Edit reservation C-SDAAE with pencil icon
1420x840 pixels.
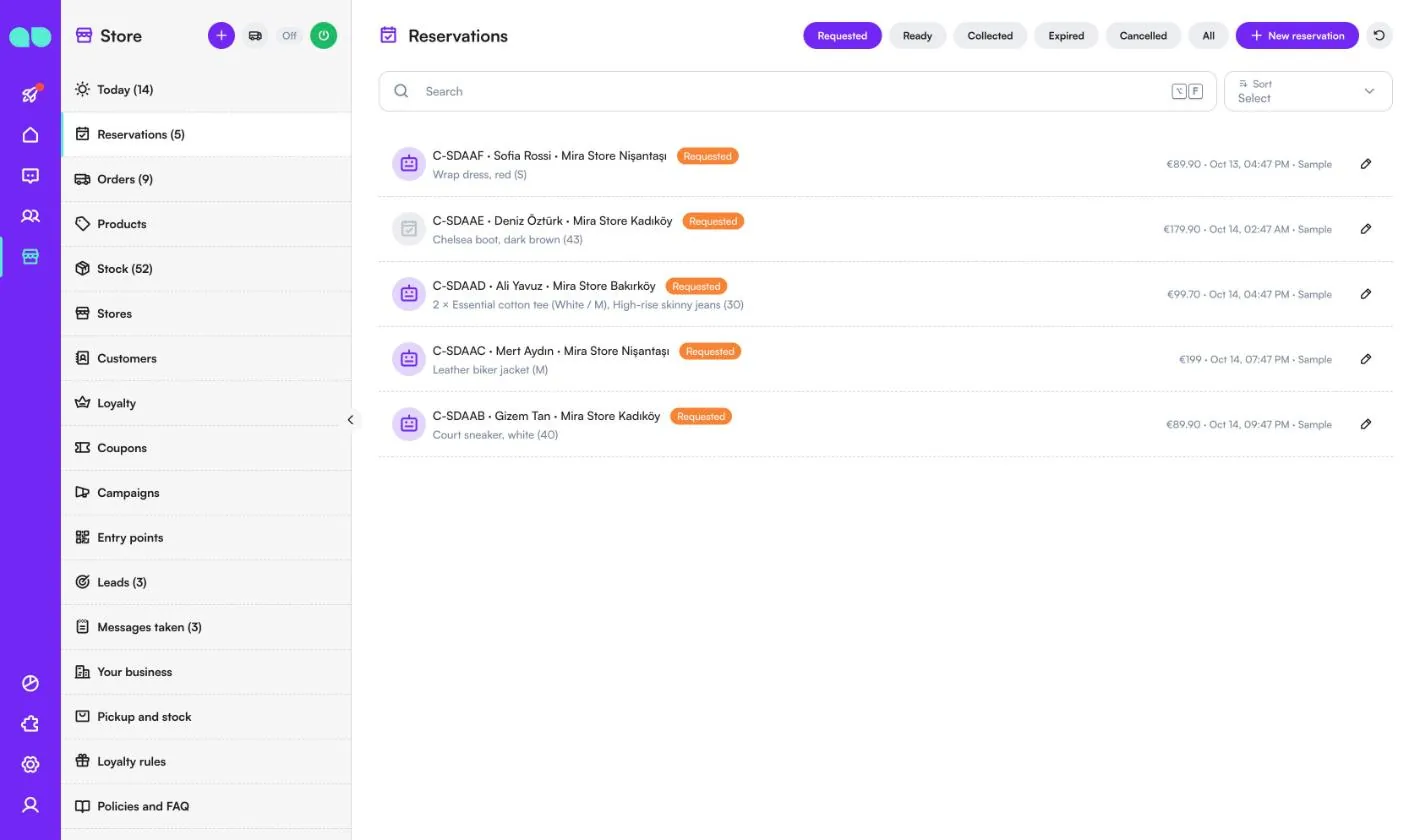1366,229
